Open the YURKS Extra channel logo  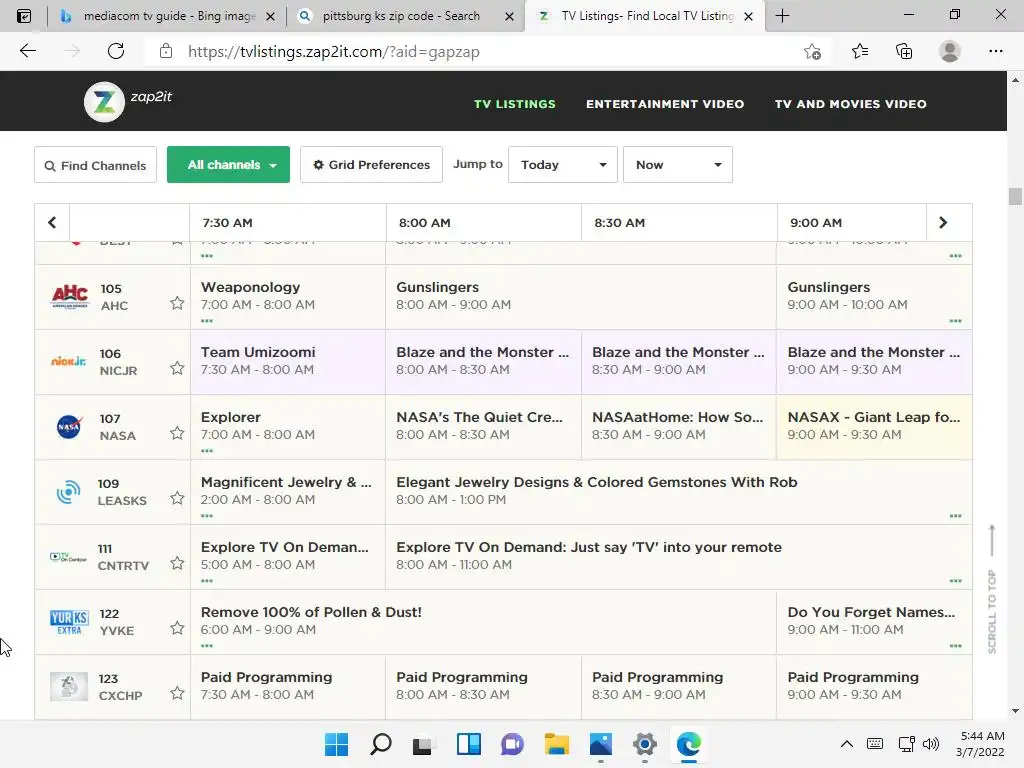pos(69,622)
